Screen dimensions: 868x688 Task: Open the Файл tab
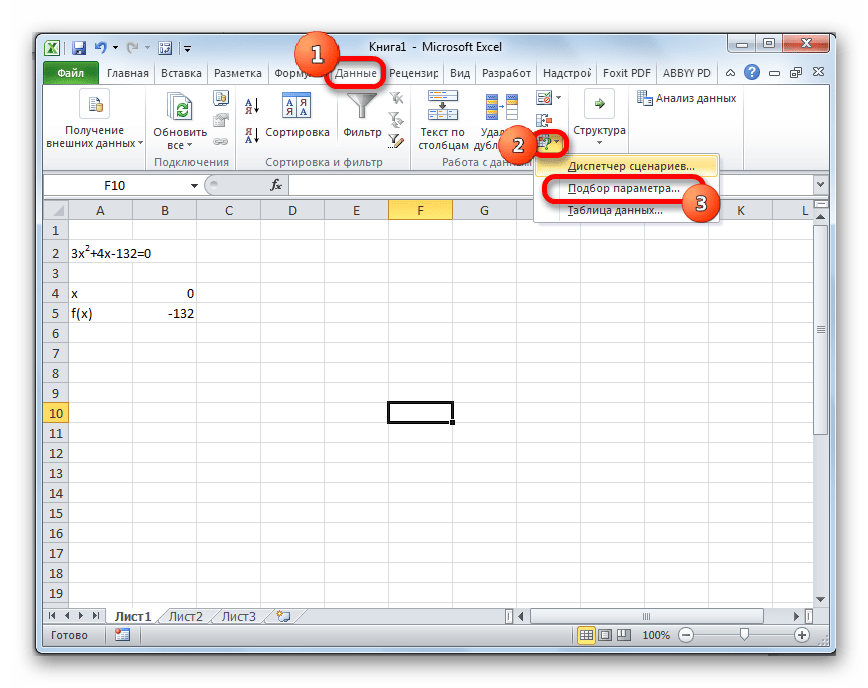tap(70, 73)
